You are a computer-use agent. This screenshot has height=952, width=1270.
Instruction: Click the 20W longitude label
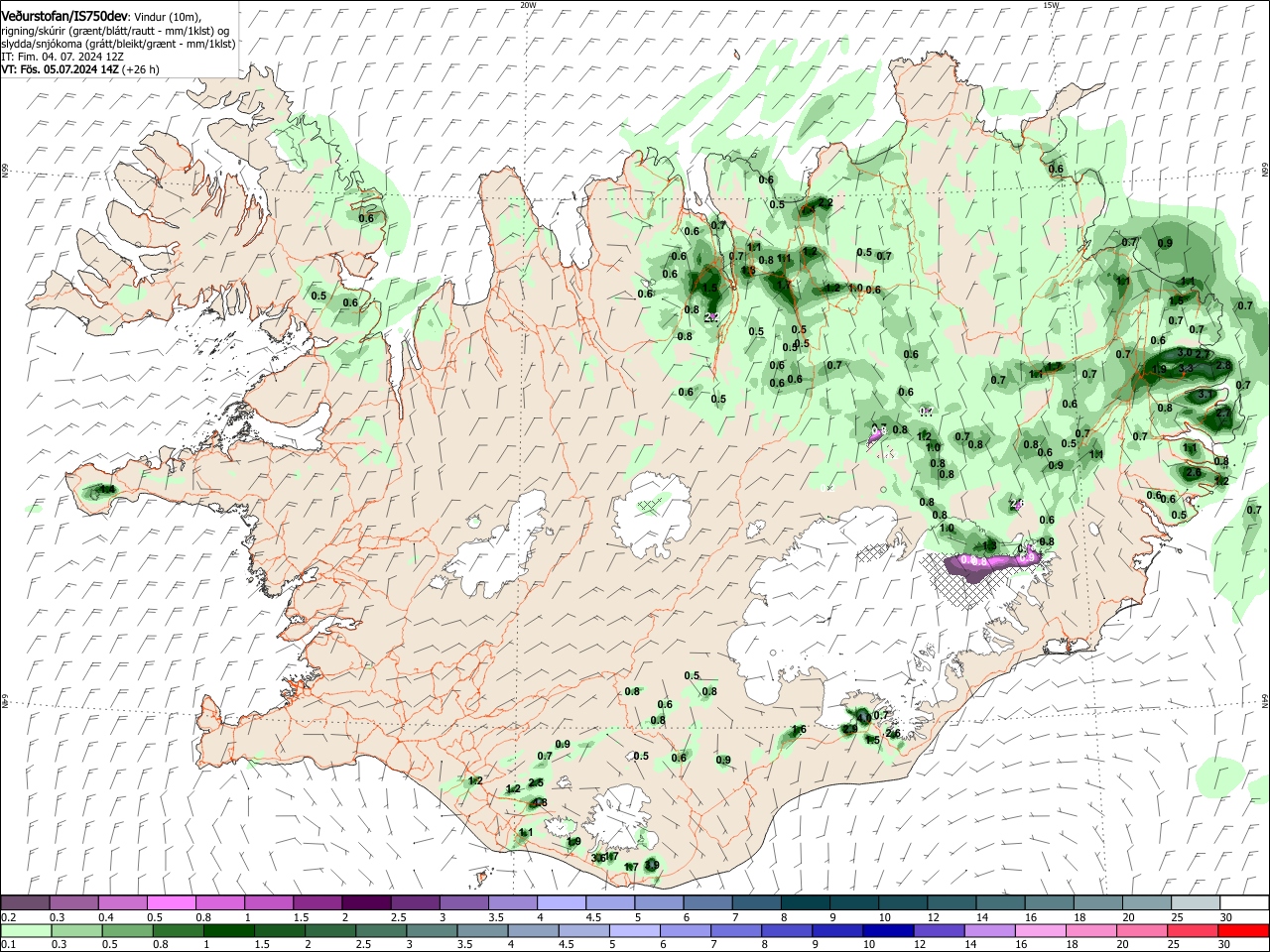click(x=528, y=5)
